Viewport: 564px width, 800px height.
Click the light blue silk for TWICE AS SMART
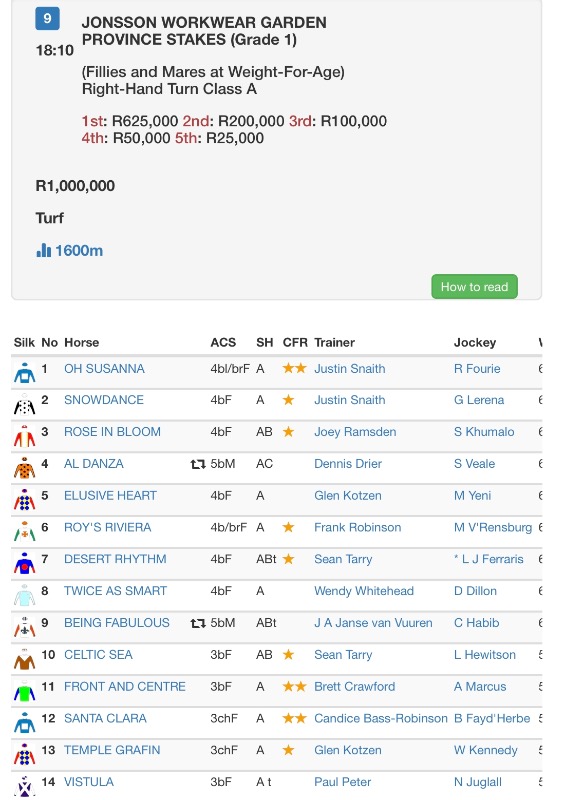24,595
